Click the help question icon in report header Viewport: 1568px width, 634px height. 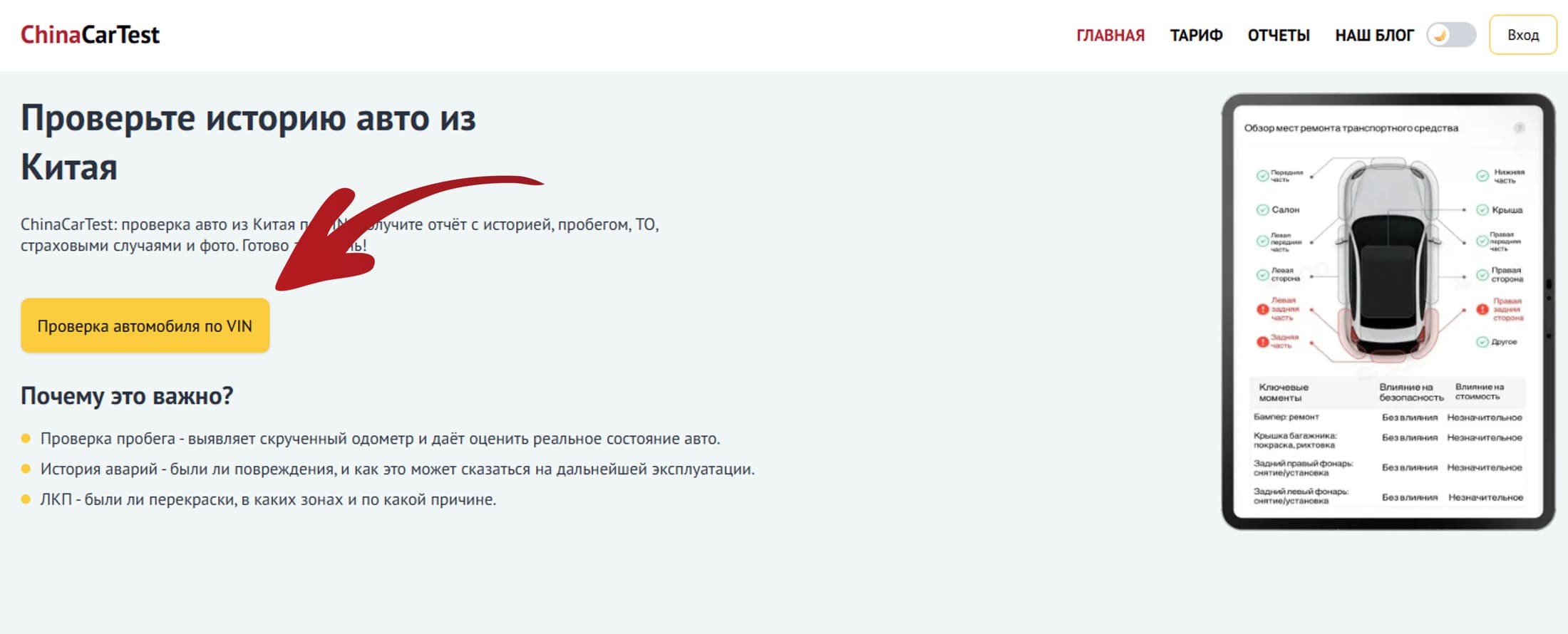click(x=1520, y=128)
